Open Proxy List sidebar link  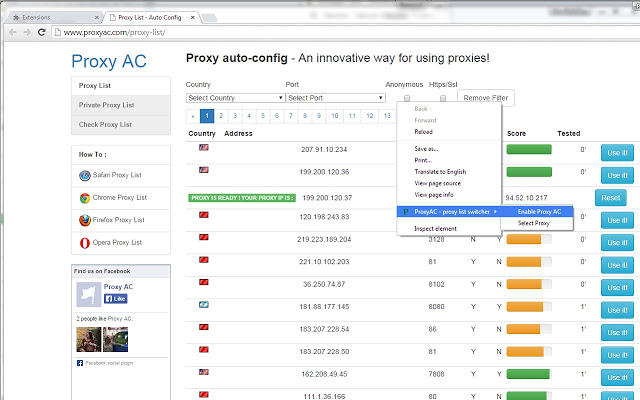(x=121, y=86)
